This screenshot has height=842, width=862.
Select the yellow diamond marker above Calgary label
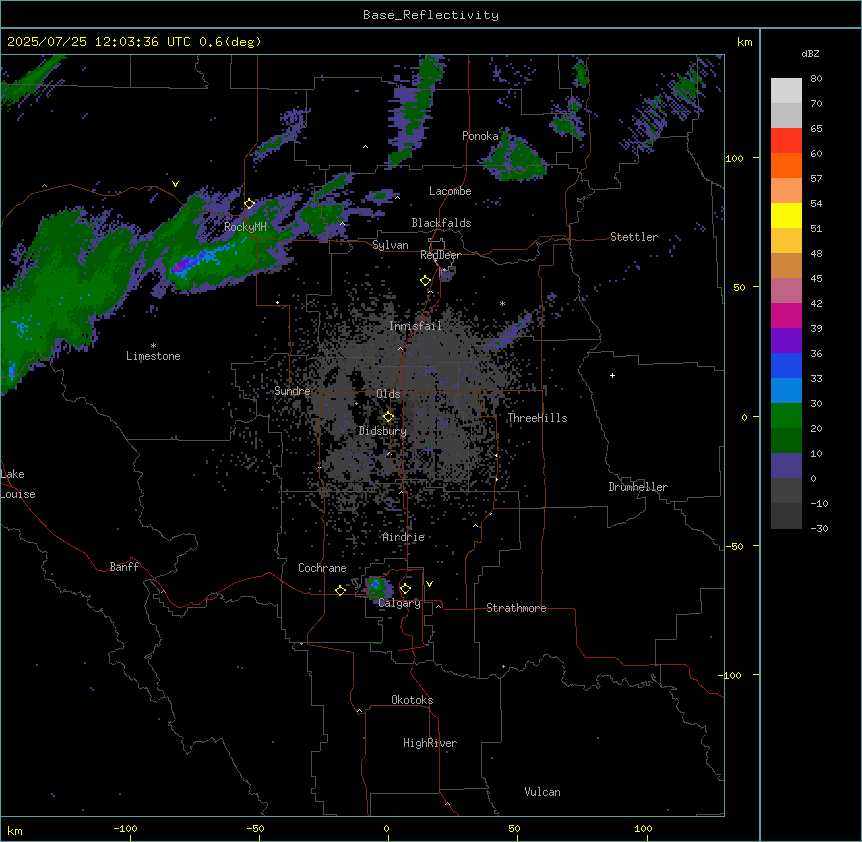405,589
